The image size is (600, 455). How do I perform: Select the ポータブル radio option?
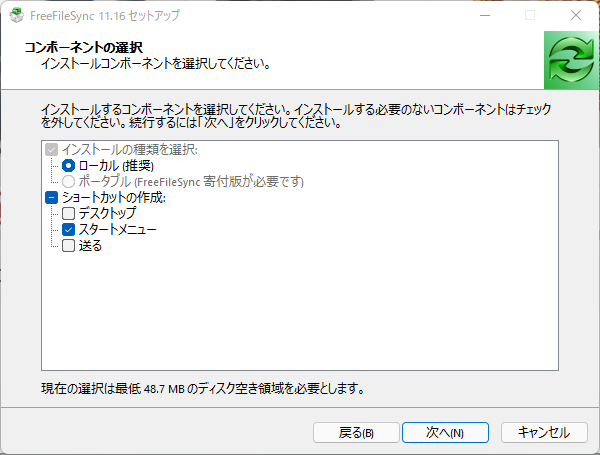coord(68,181)
